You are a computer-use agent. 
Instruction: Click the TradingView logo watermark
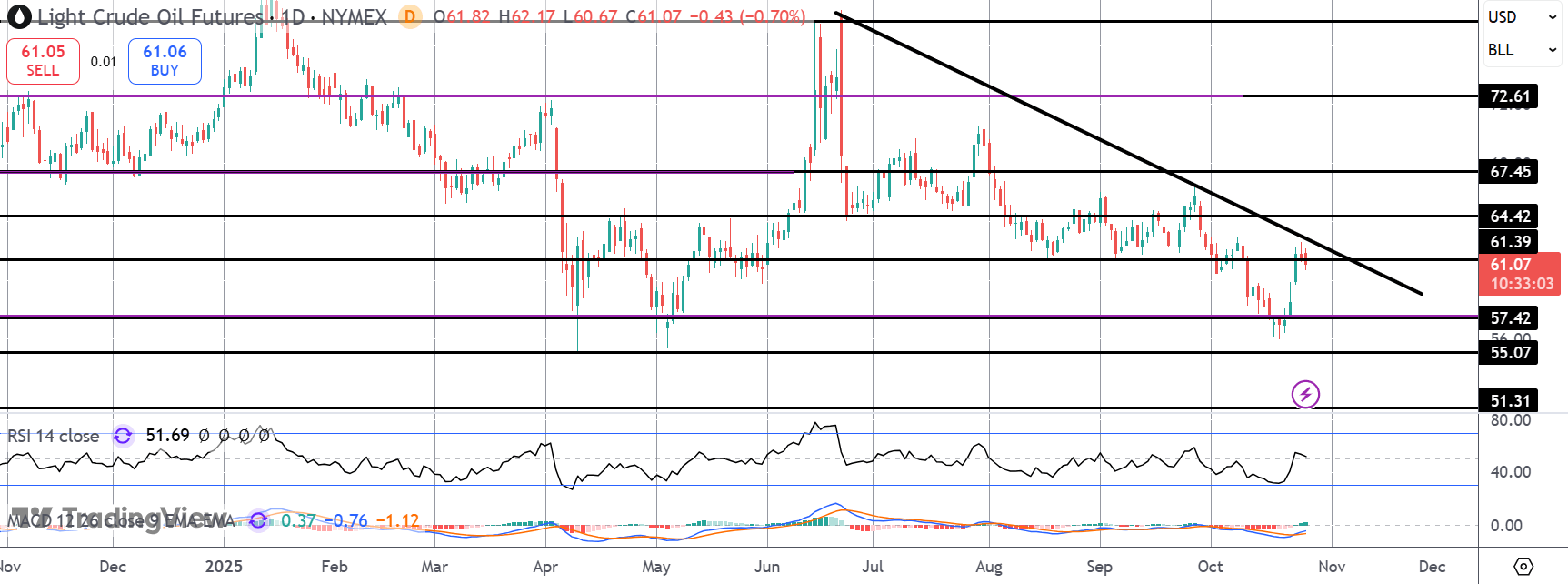coord(118,517)
